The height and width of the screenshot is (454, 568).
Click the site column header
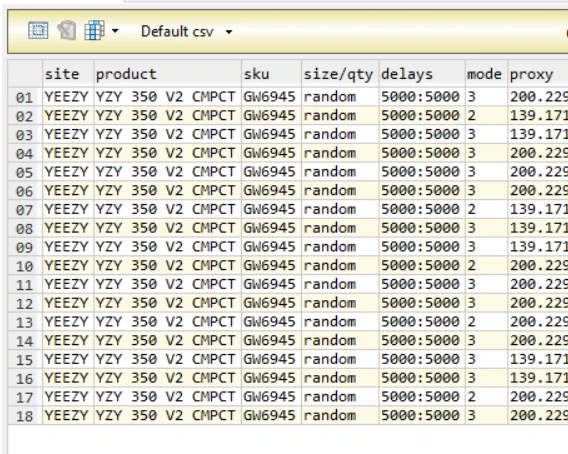(x=68, y=74)
